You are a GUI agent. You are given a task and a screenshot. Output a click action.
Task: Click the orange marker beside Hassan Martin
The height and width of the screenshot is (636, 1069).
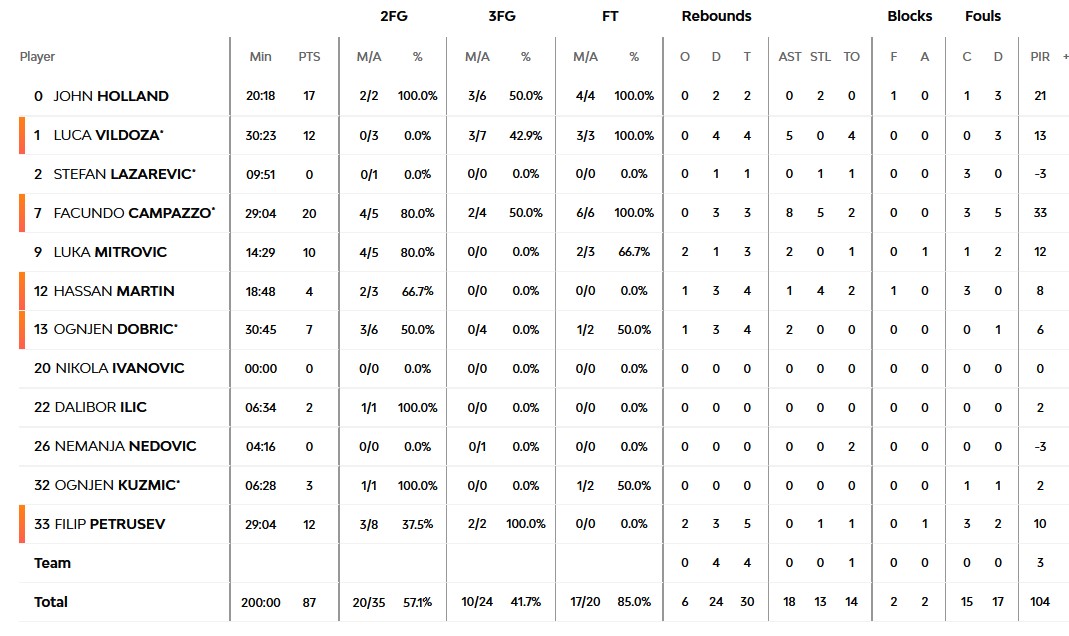click(21, 291)
